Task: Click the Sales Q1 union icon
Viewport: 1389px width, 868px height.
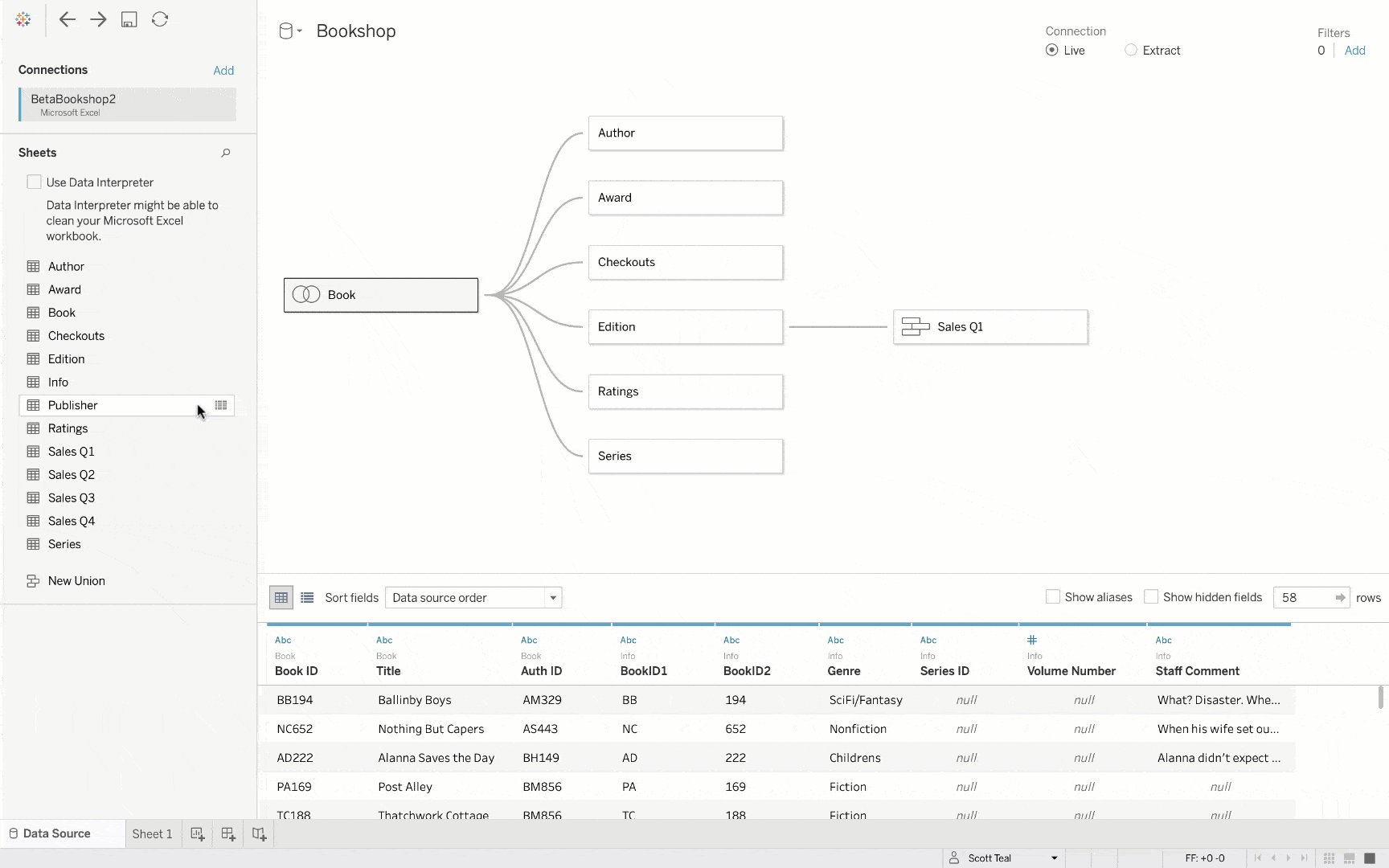Action: [916, 326]
